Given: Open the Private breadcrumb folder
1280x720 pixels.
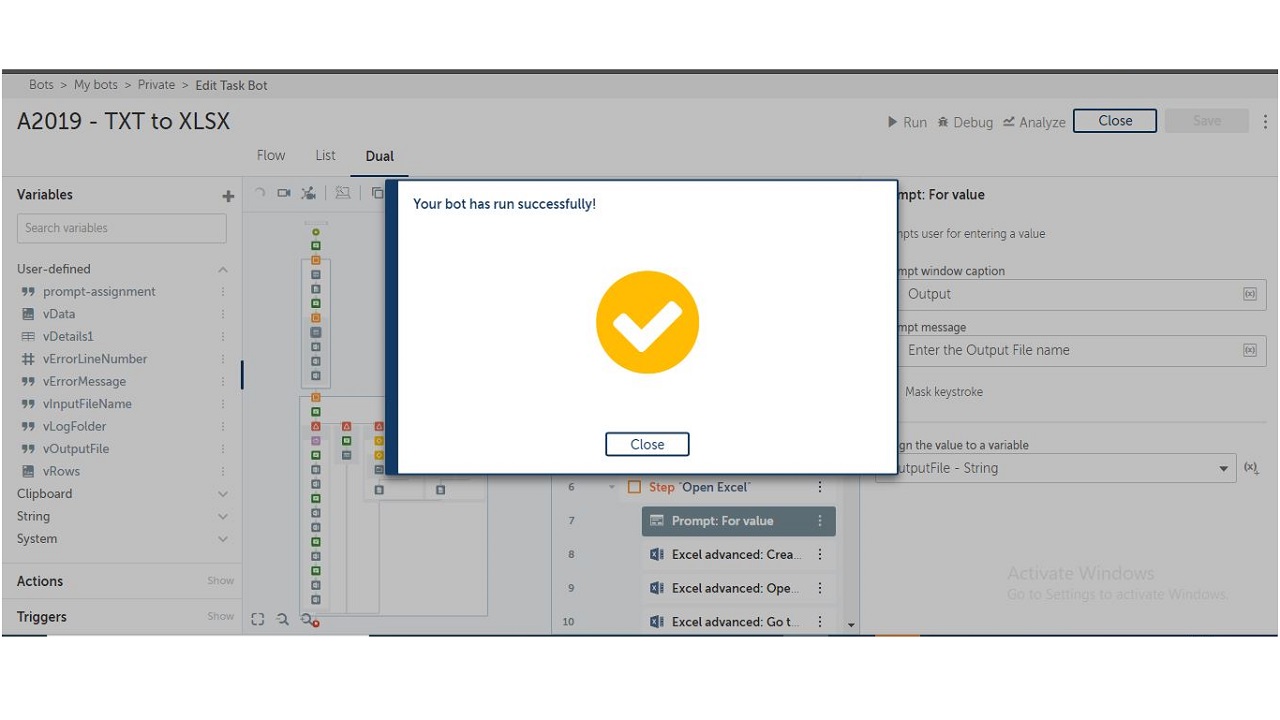Looking at the screenshot, I should tap(156, 85).
